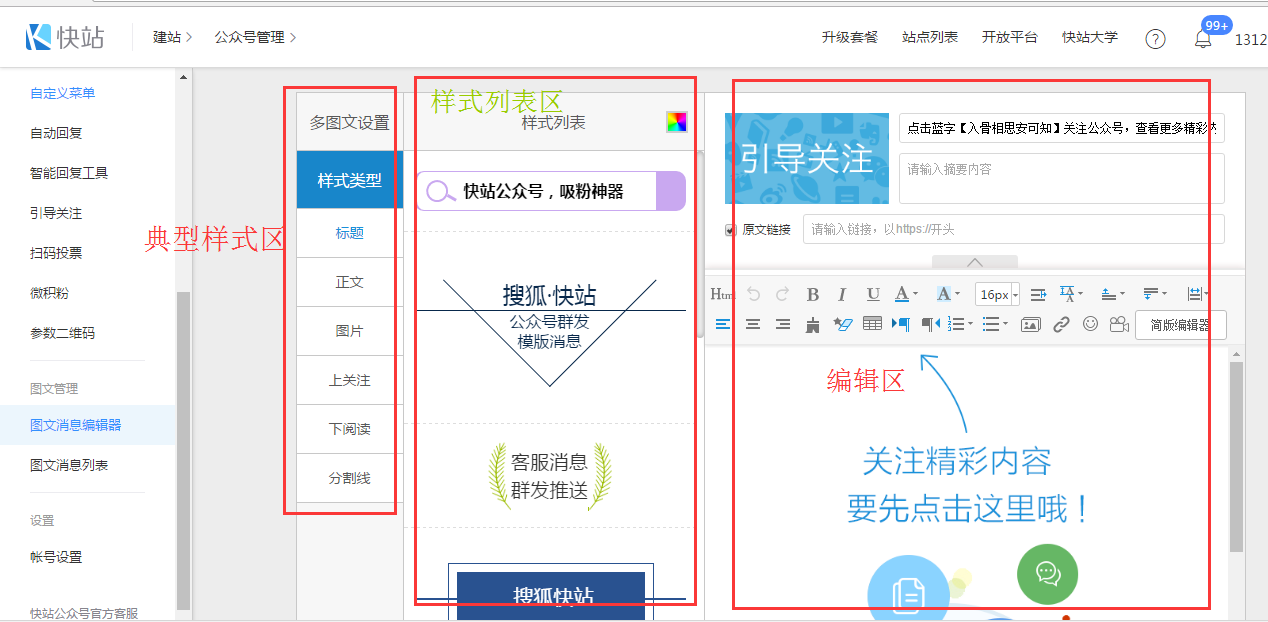Open the notification bell
This screenshot has width=1268, height=622.
1203,39
